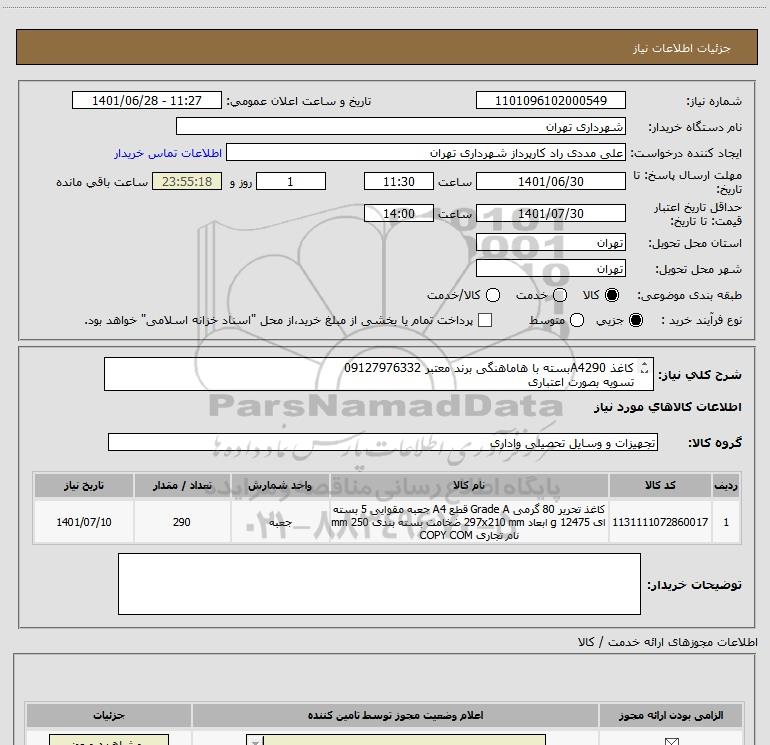This screenshot has height=745, width=770.
Task: Click the جزئیات اطلاعات نیاز title bar
Action: pos(387,47)
